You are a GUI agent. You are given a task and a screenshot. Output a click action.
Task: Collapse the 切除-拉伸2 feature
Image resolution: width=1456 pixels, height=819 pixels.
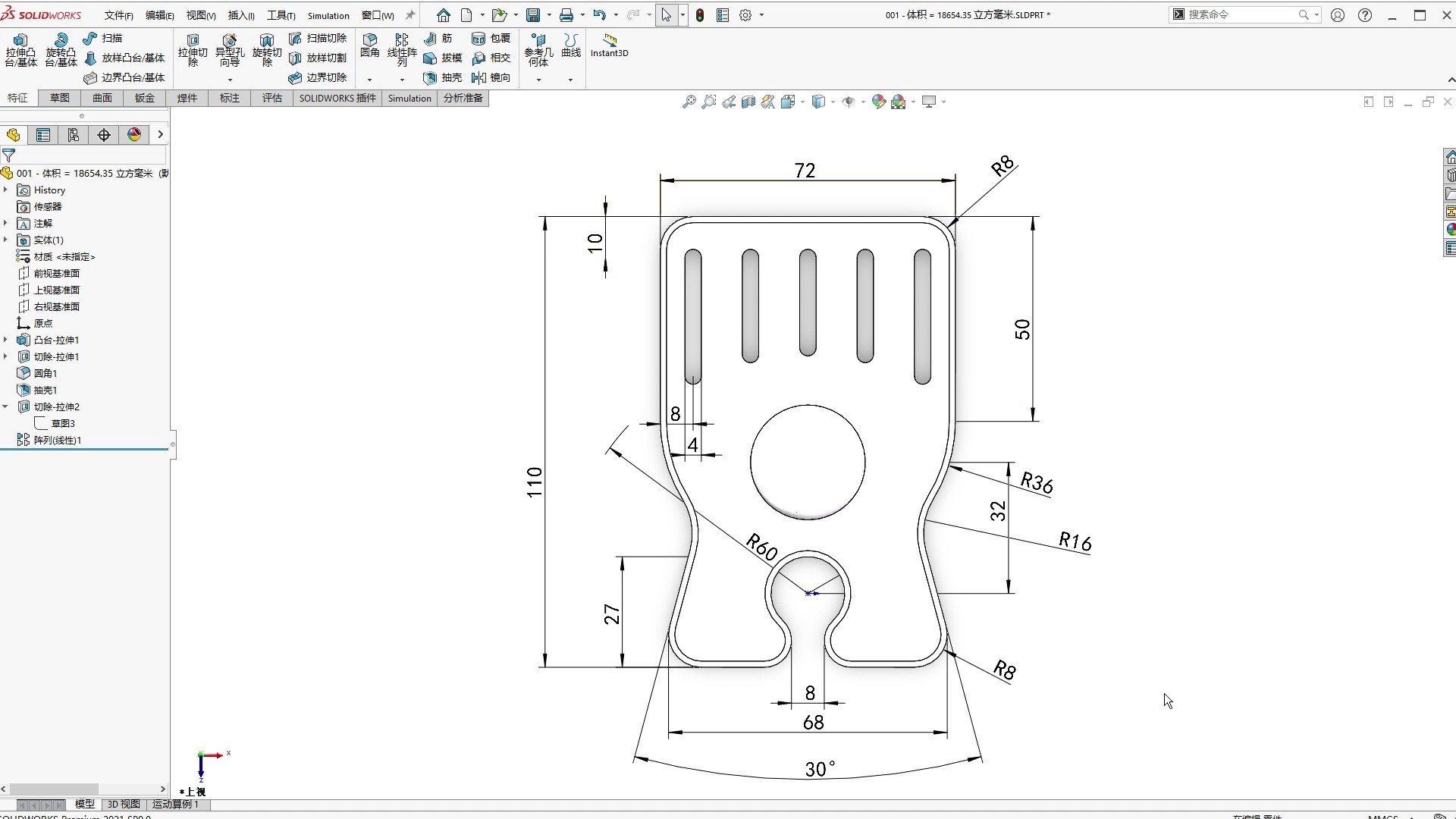coord(6,406)
